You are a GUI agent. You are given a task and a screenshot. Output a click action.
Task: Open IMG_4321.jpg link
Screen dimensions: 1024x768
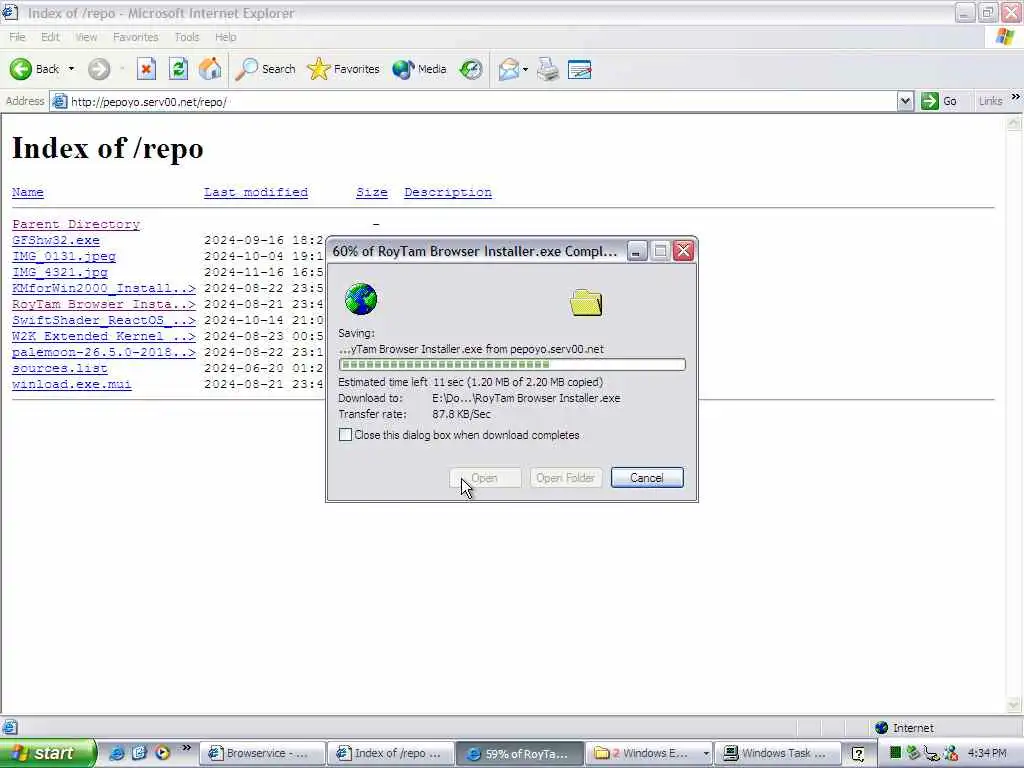[x=60, y=272]
